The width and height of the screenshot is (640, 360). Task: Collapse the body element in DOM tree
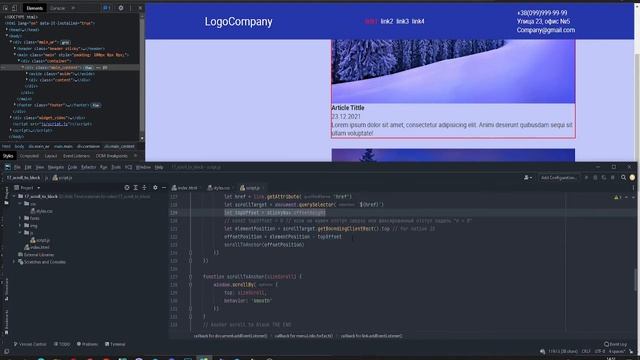[x=7, y=36]
